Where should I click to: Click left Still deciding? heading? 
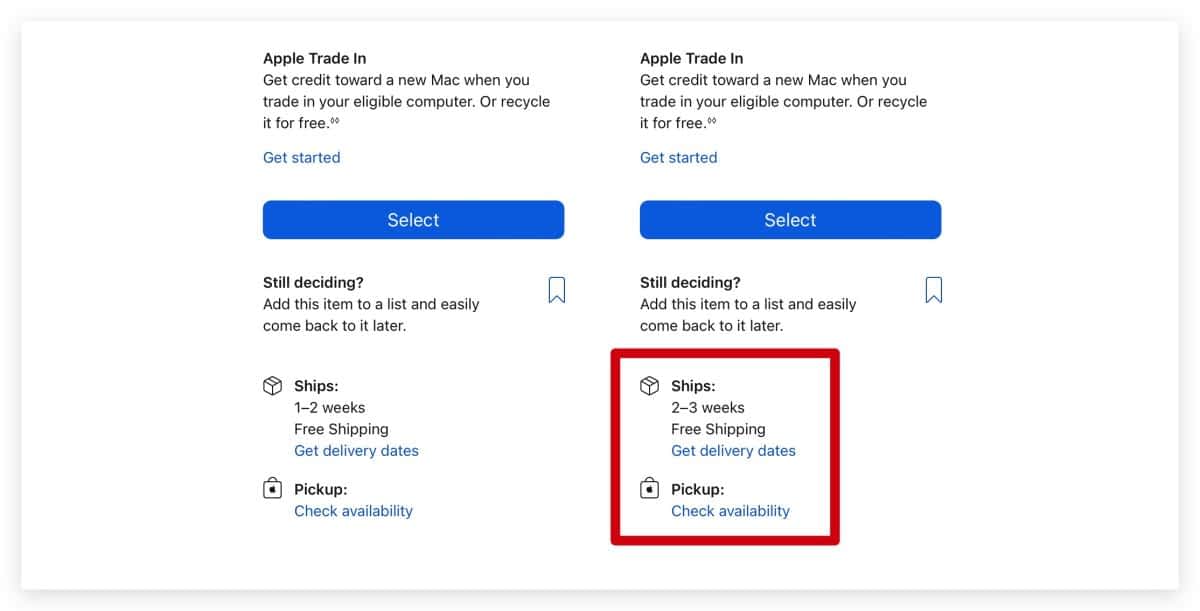(313, 283)
